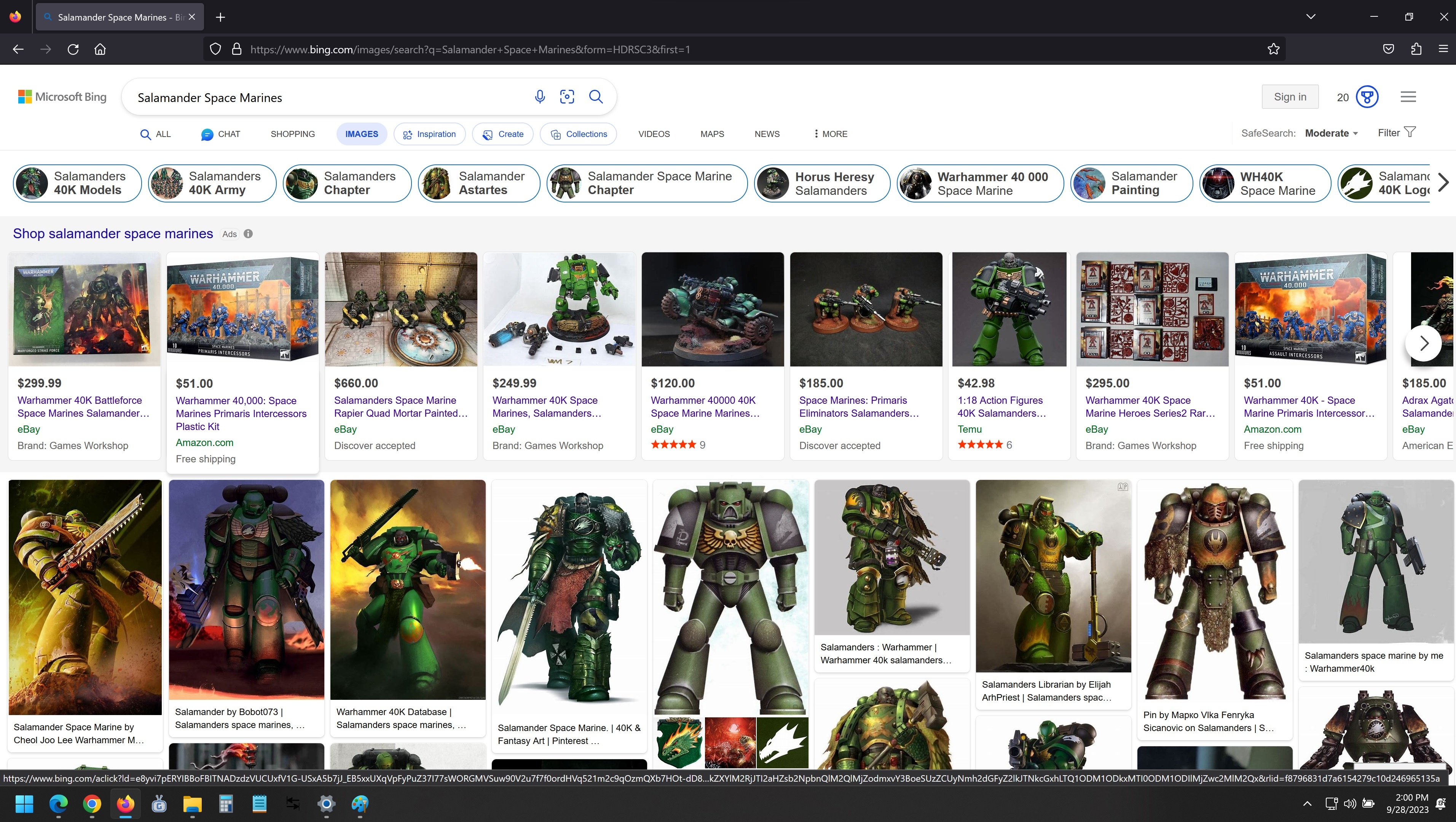Show next shopping ads with carousel arrow

(x=1423, y=343)
